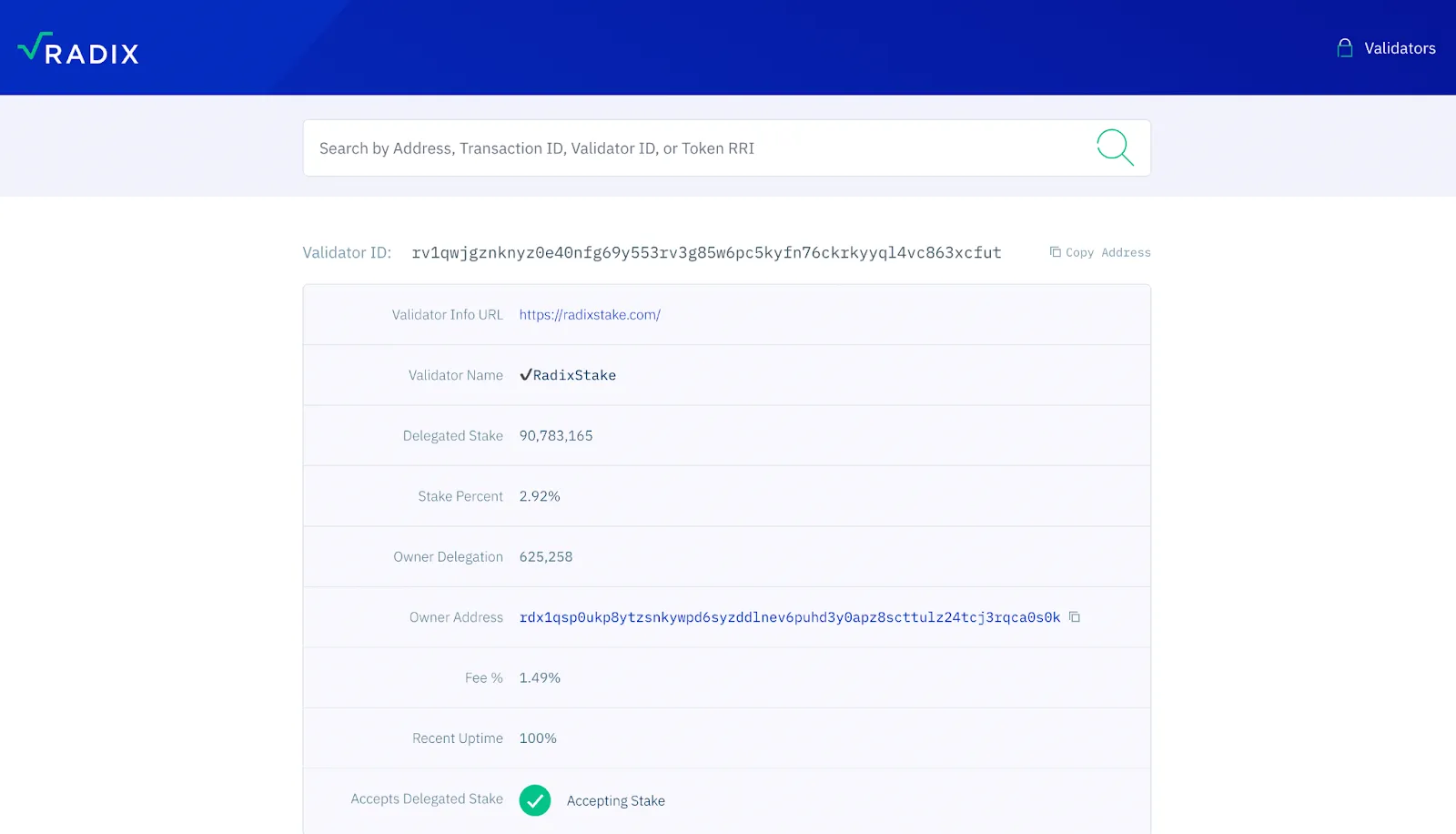1456x834 pixels.
Task: Copy the owner address with the copy icon
Action: point(1075,617)
